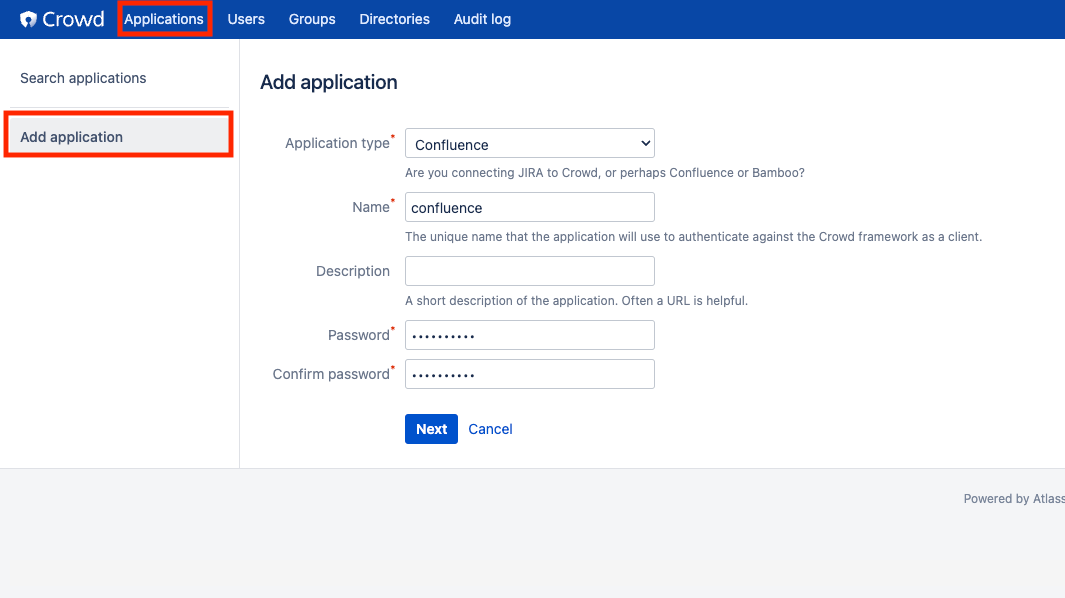Viewport: 1065px width, 598px height.
Task: Open the Applications menu in top bar
Action: point(164,19)
